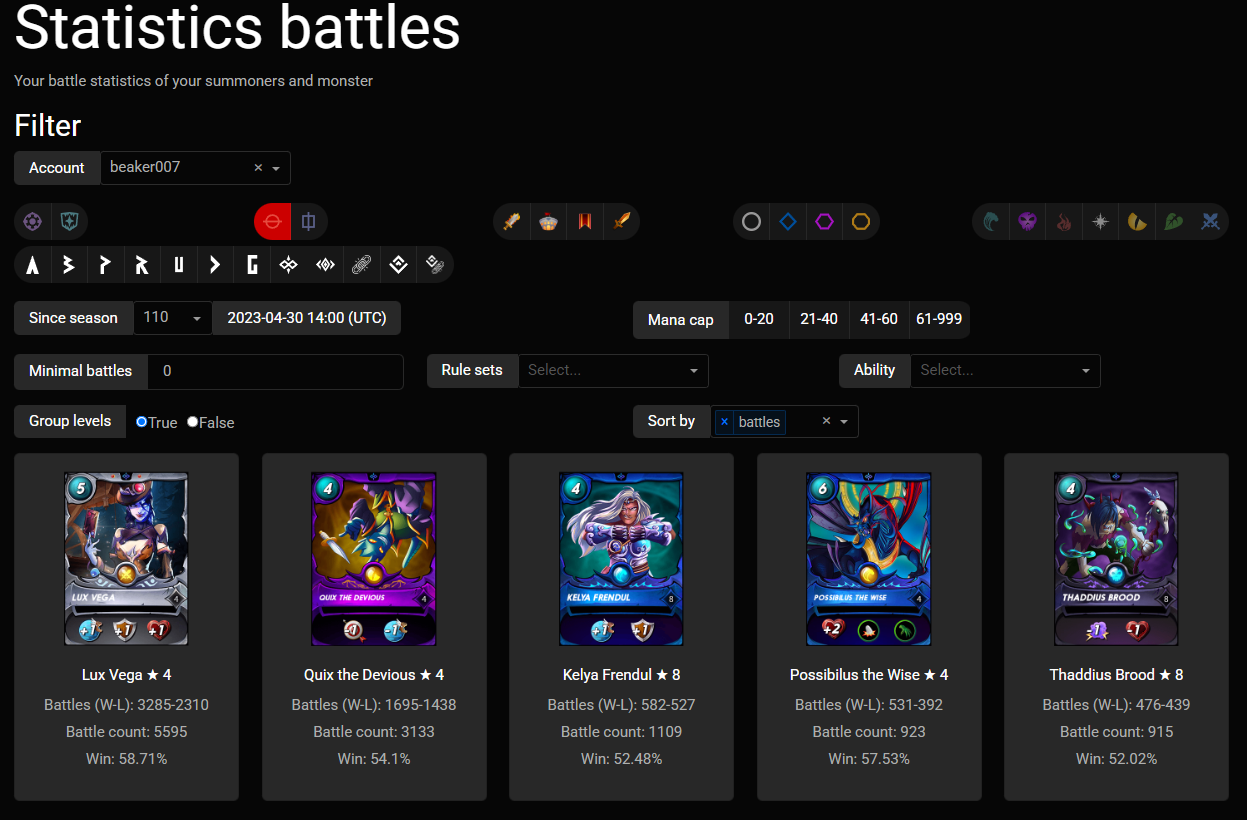
Task: Toggle the water wave element filter
Action: (991, 221)
